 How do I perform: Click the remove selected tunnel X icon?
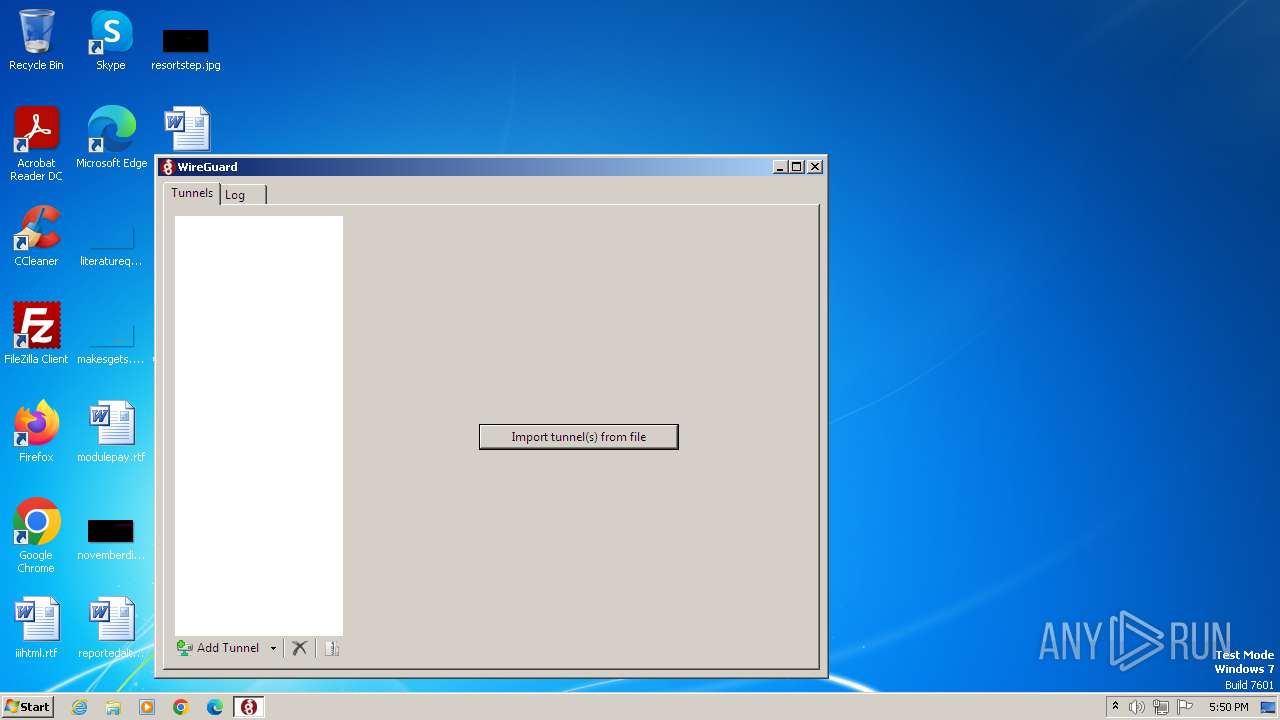tap(299, 648)
